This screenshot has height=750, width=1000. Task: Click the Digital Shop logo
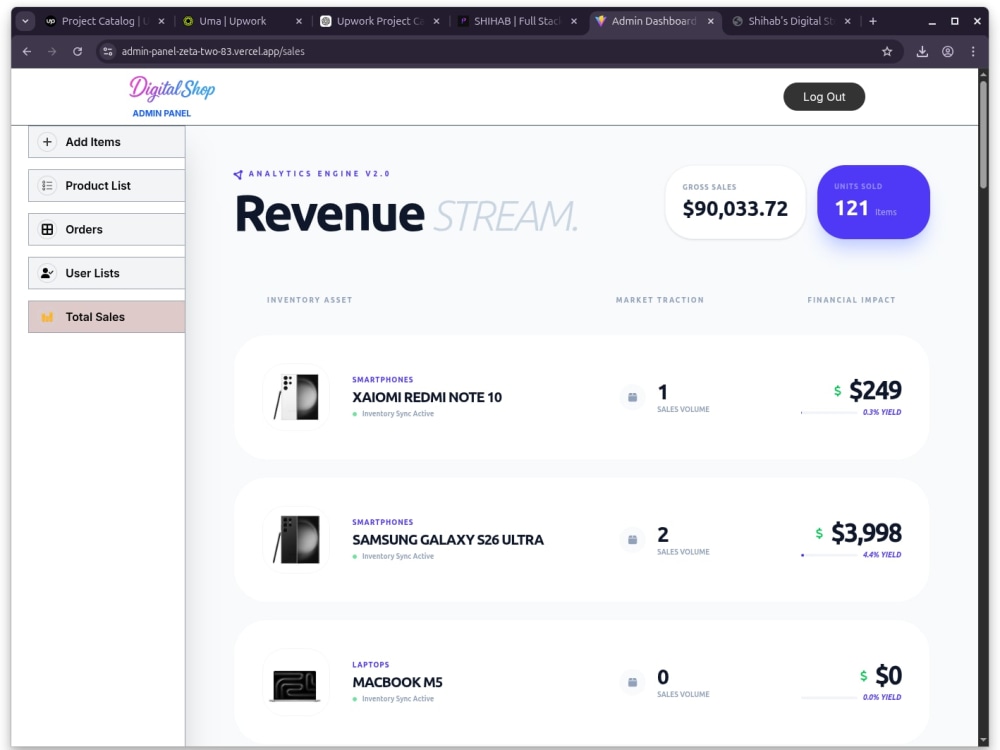pos(172,89)
